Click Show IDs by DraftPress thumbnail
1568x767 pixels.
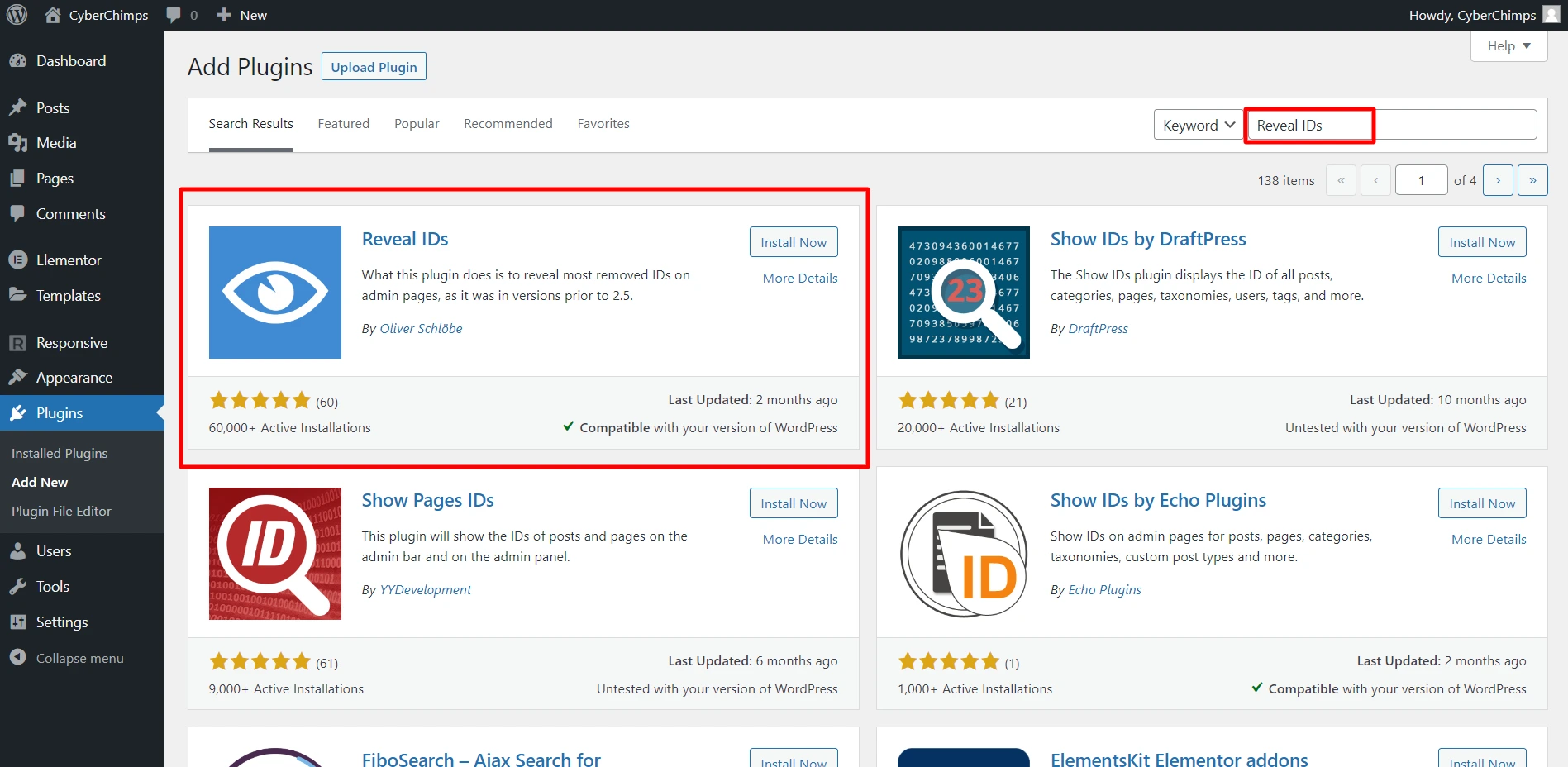[964, 293]
